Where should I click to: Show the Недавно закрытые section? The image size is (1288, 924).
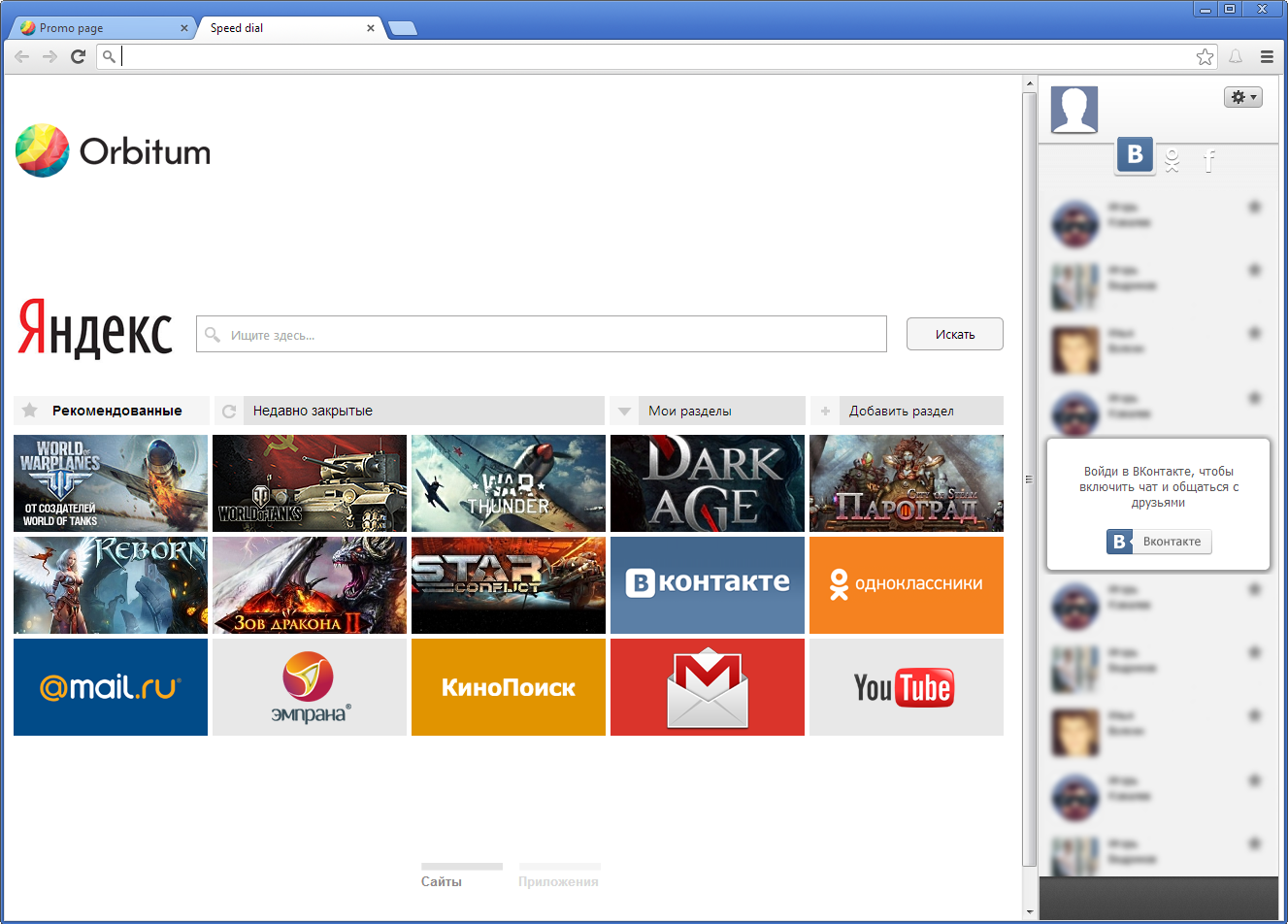coord(409,411)
